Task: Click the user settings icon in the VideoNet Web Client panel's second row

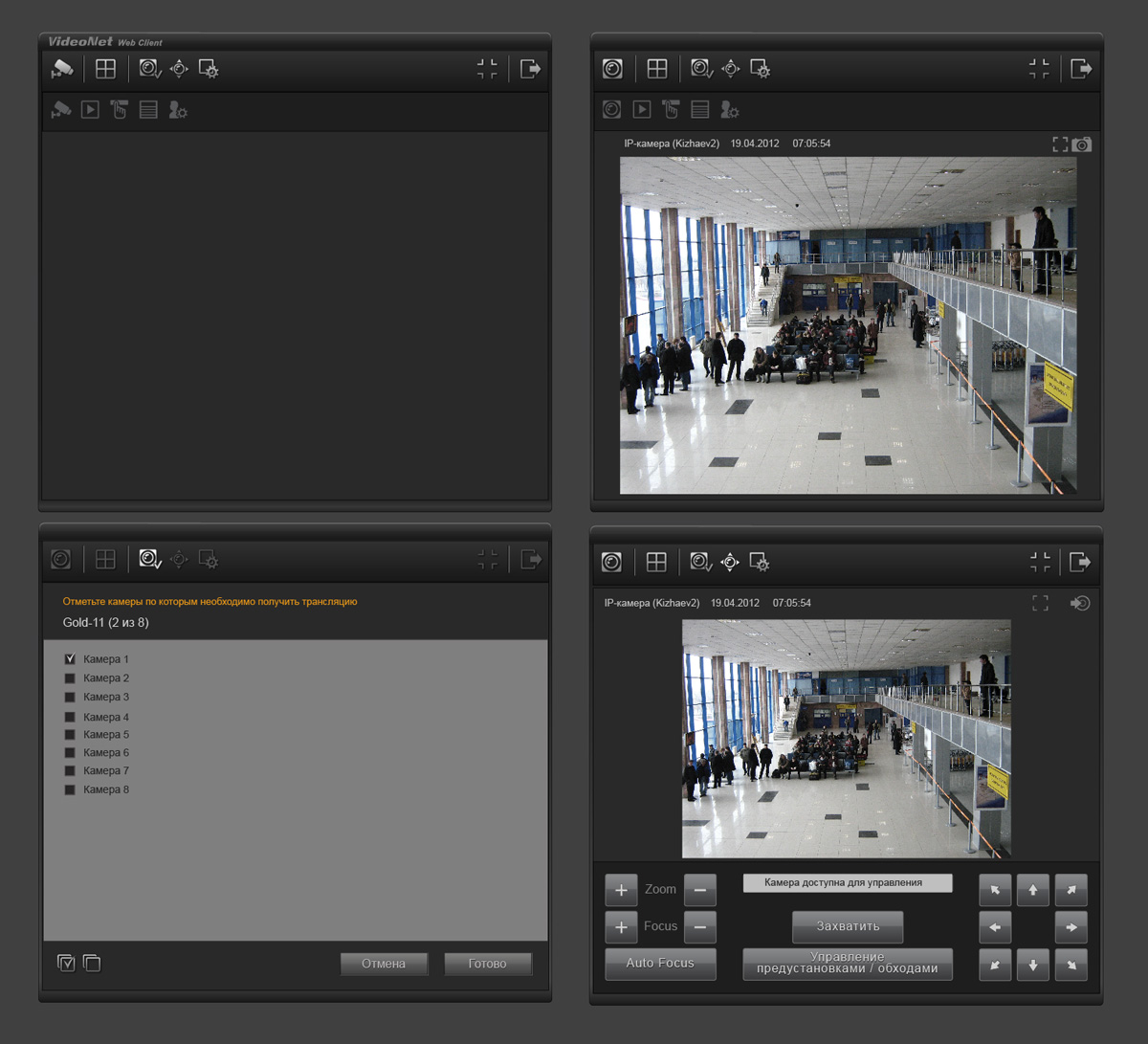Action: pyautogui.click(x=178, y=110)
